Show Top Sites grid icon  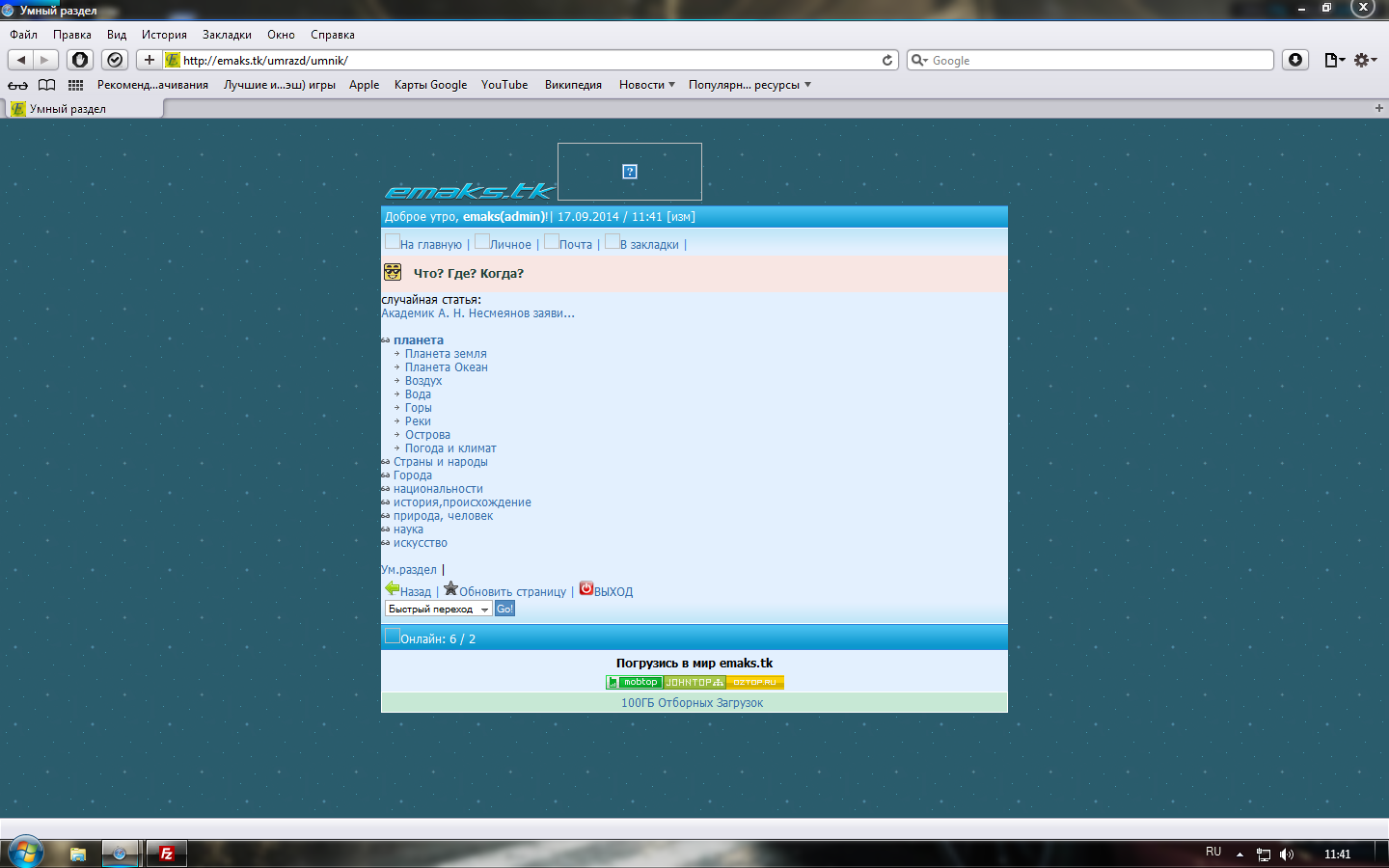tap(75, 85)
